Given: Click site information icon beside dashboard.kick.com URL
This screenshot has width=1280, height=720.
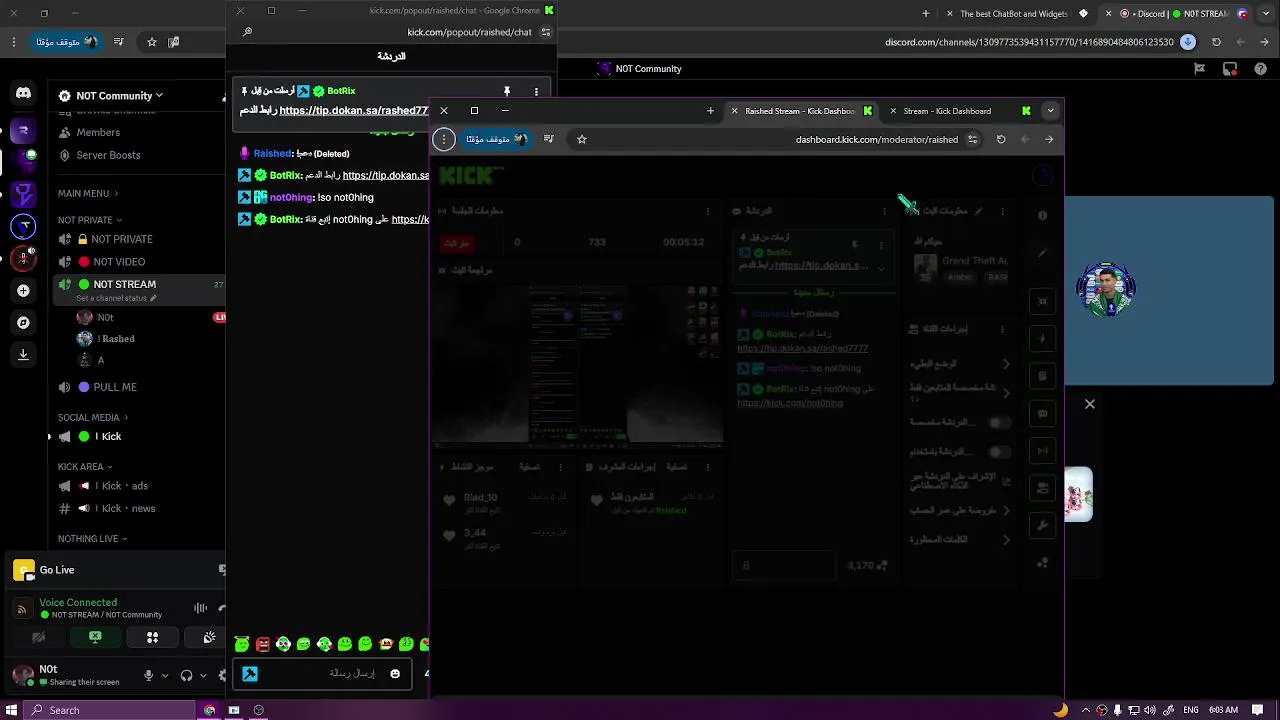Looking at the screenshot, I should click(x=972, y=139).
